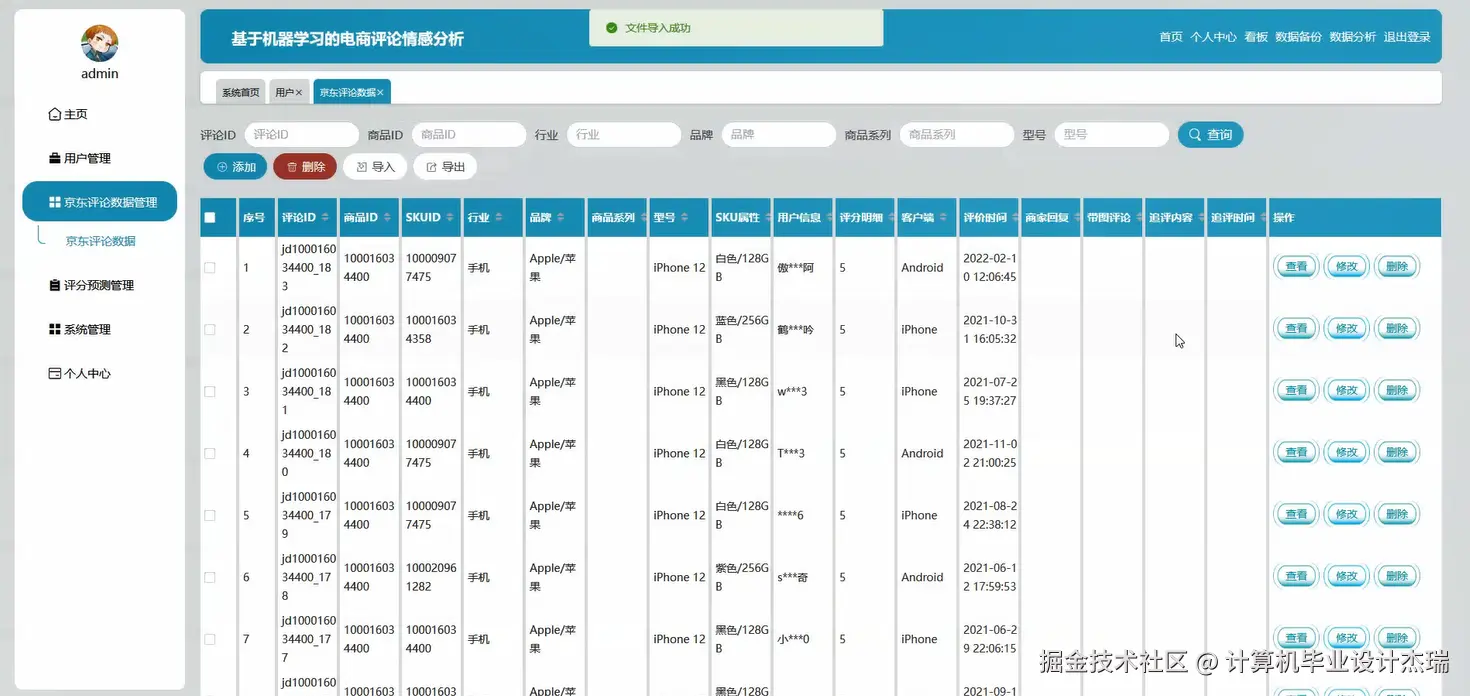
Task: Check the row 2 checkbox
Action: 210,330
